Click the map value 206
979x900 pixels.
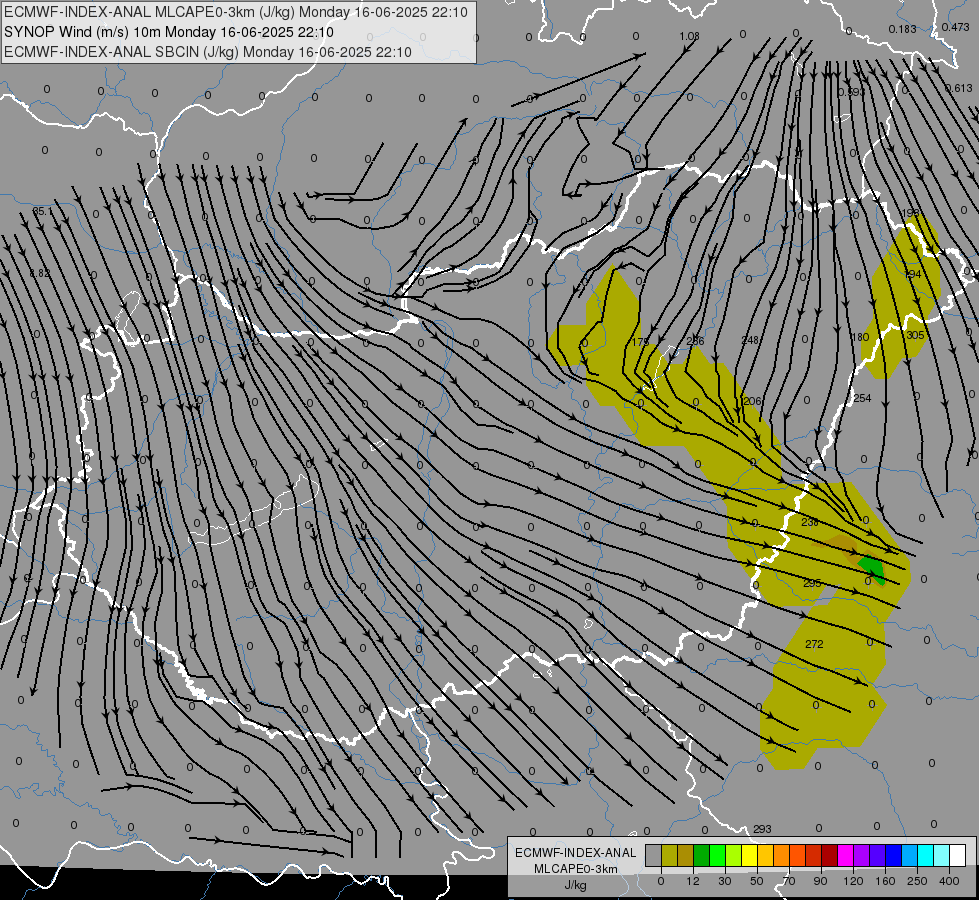(752, 401)
